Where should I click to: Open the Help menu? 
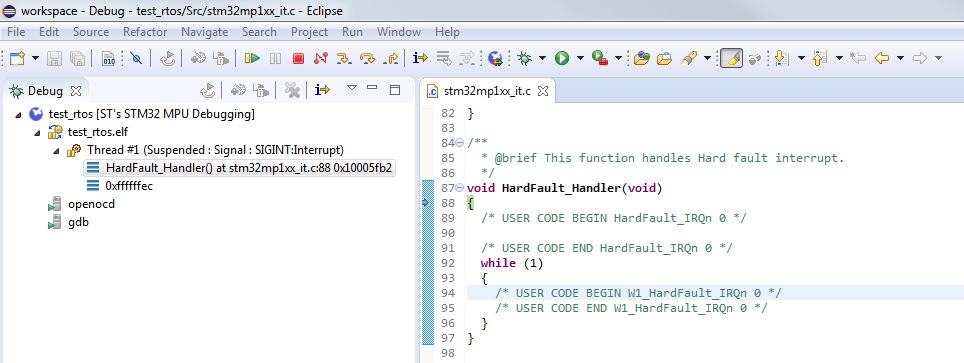[447, 32]
